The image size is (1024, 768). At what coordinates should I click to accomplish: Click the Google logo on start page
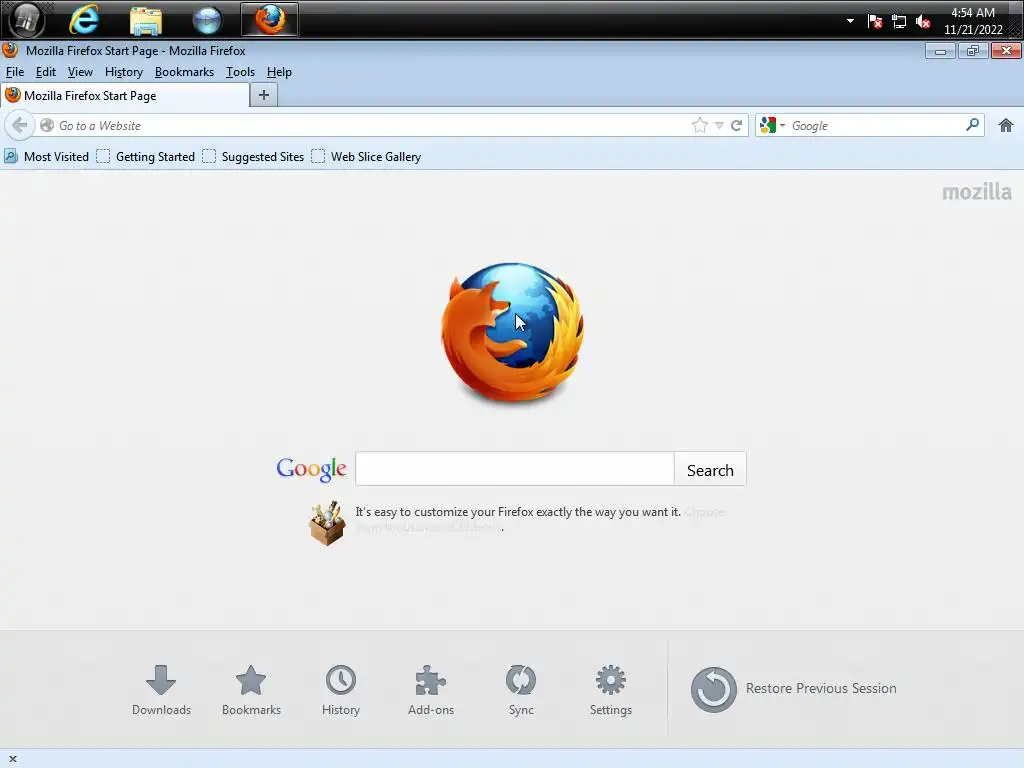click(312, 469)
